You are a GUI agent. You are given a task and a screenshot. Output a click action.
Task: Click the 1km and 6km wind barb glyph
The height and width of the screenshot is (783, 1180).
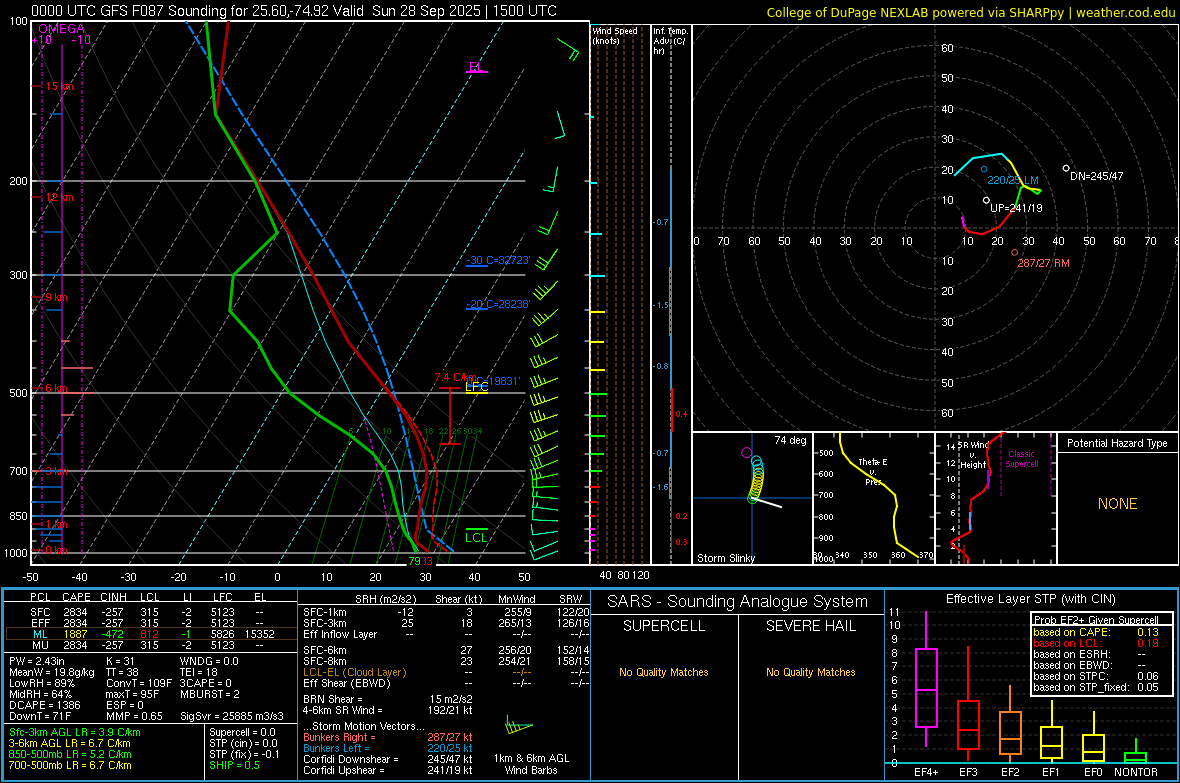tap(518, 727)
